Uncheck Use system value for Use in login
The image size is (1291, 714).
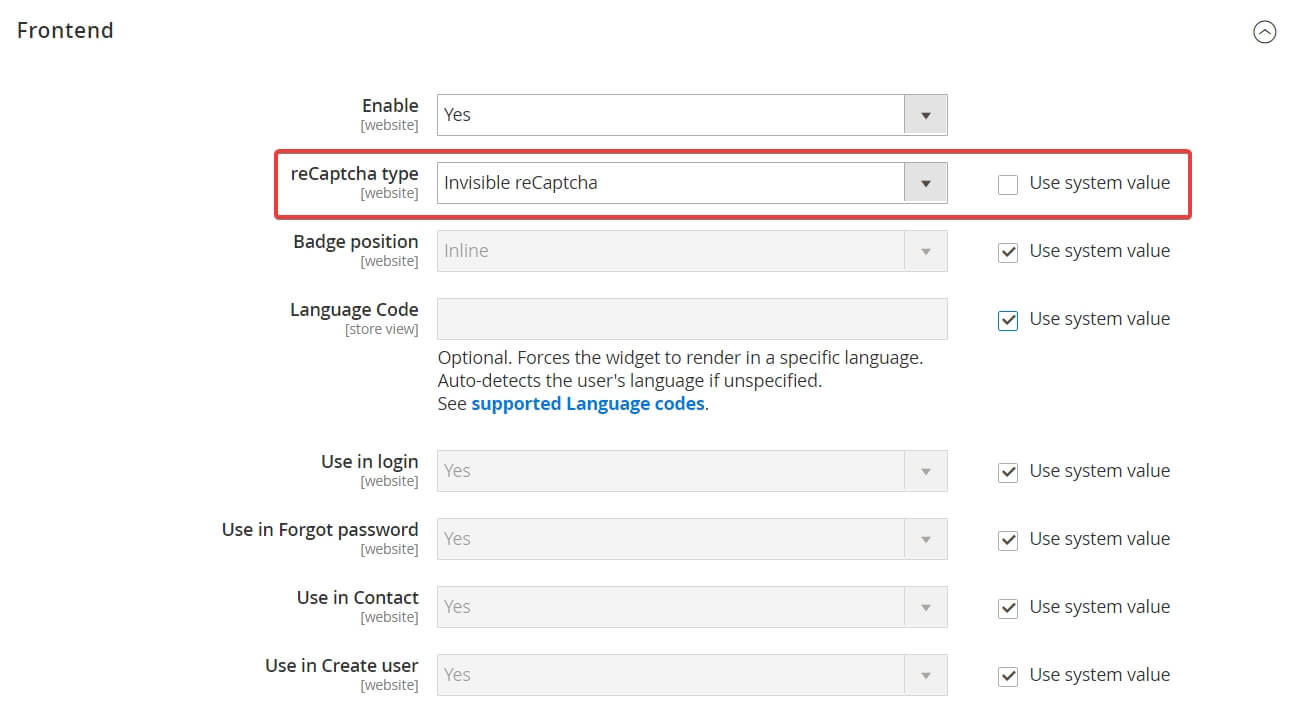point(1008,472)
